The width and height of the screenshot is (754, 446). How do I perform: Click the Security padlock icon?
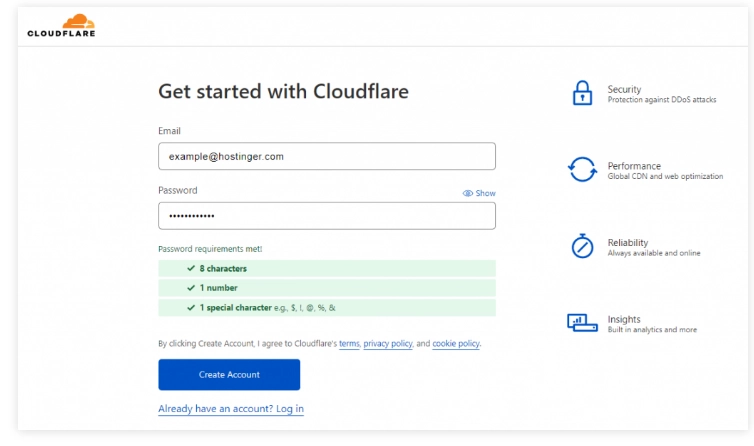tap(582, 93)
